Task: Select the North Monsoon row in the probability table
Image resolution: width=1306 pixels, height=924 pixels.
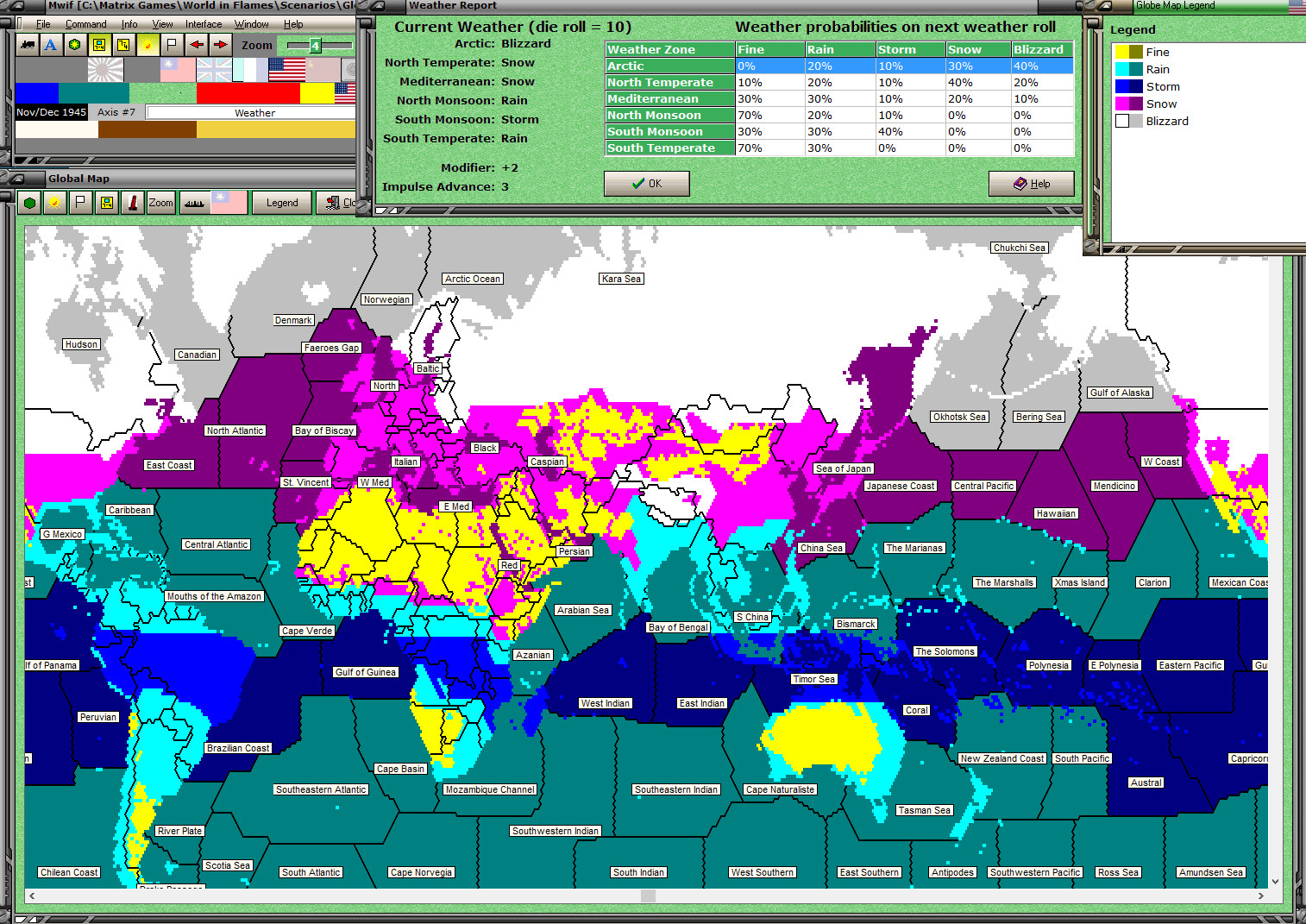Action: tap(839, 116)
